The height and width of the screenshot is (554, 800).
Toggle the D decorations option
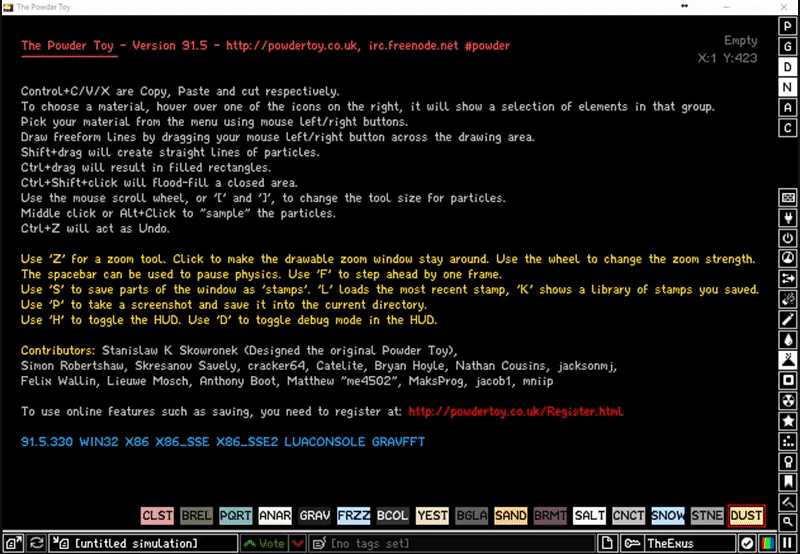tap(788, 67)
